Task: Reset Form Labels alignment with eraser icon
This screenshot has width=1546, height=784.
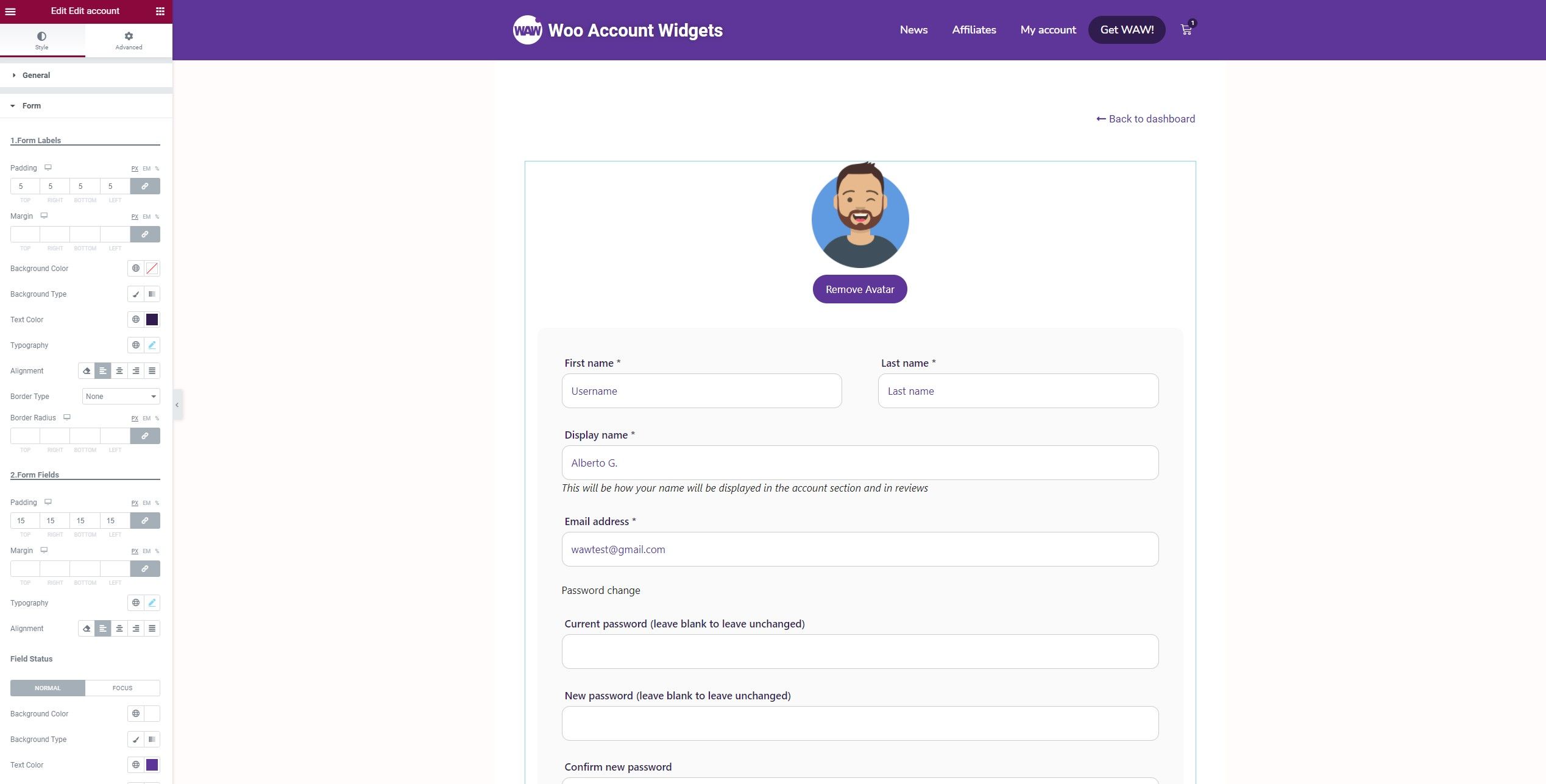Action: pos(87,370)
